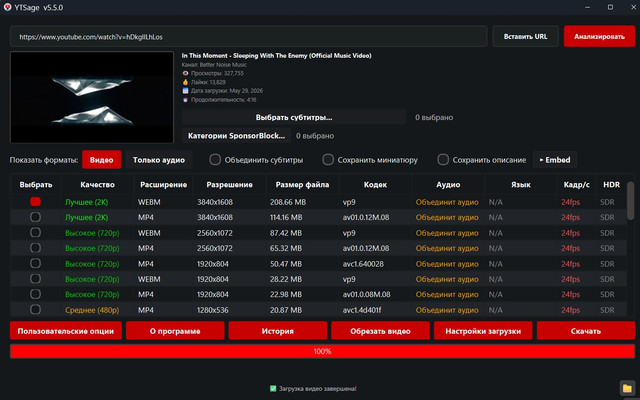Click the YouTube URL input field

(249, 36)
